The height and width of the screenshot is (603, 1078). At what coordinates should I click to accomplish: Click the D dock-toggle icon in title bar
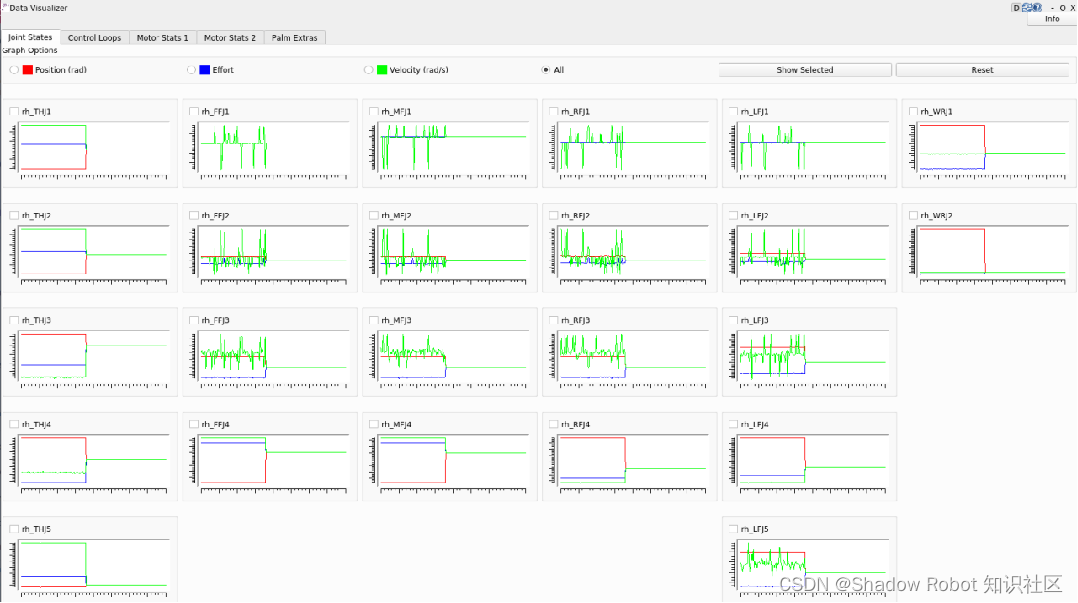[x=1015, y=8]
